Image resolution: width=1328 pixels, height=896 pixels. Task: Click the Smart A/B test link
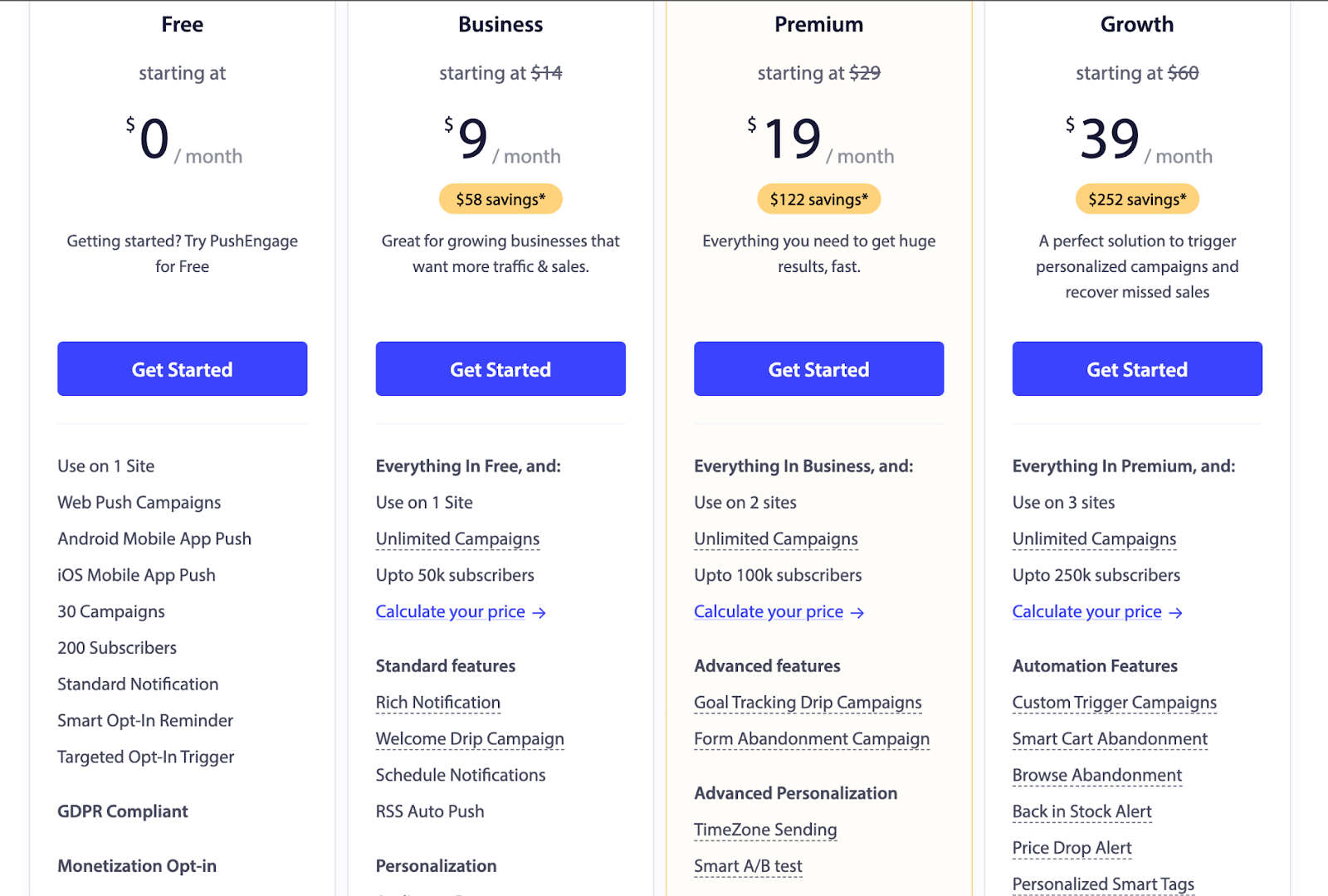(748, 866)
